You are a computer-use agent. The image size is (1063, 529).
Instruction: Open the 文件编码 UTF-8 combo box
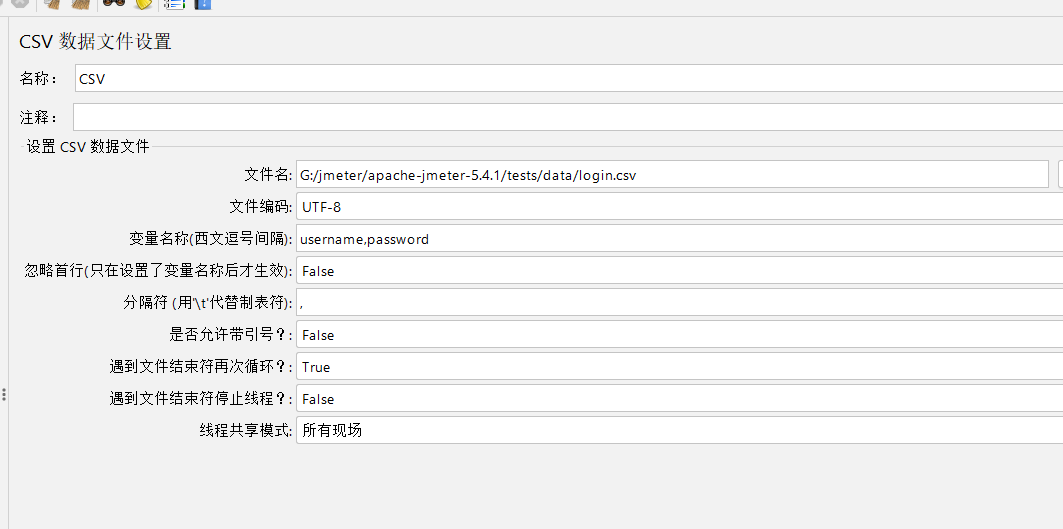click(678, 207)
